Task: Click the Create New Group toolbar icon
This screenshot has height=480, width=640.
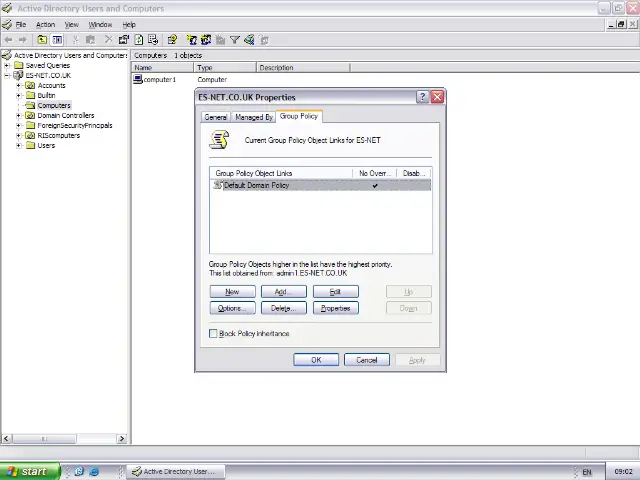Action: (206, 40)
